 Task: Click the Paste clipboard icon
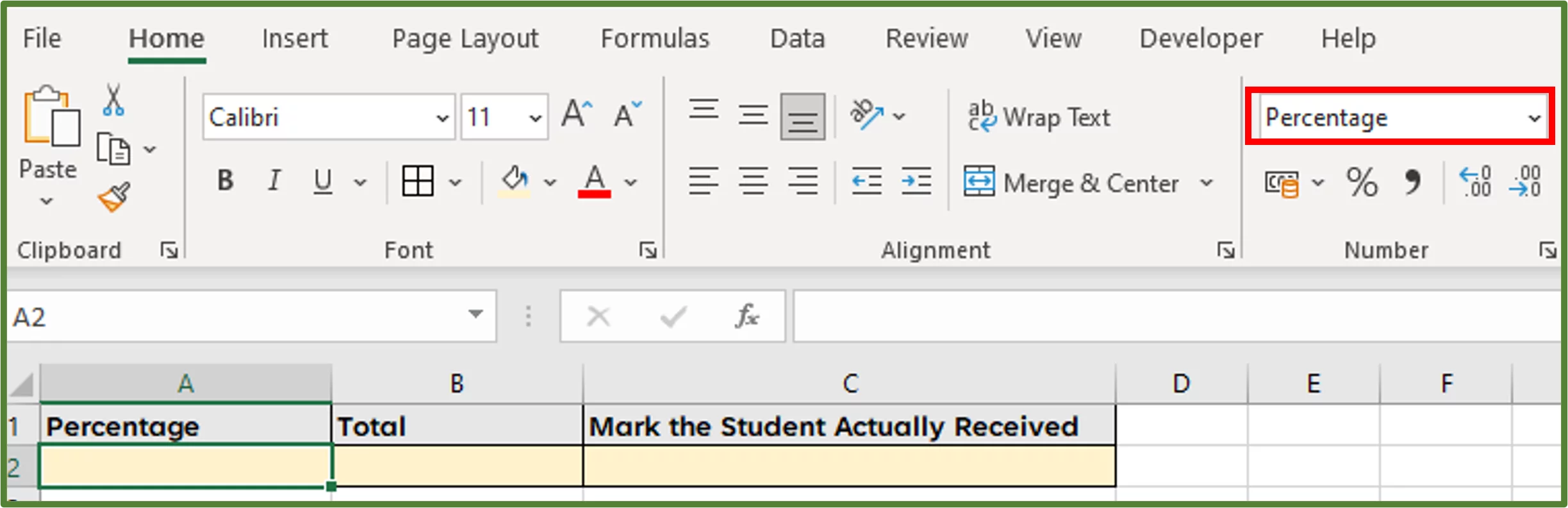pos(51,116)
